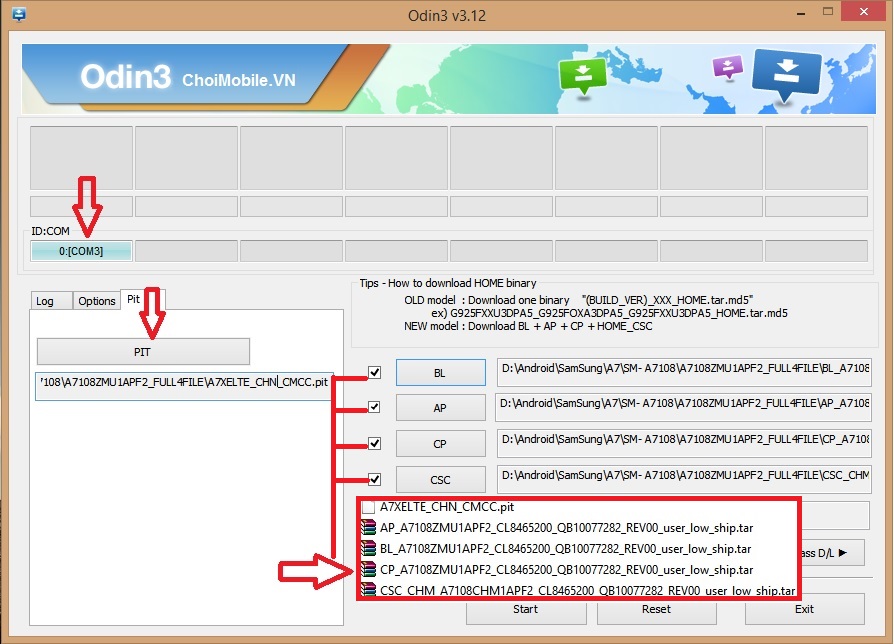Select the AP_A7108ZMU1APF2 tar file name
This screenshot has height=644, width=894.
click(567, 528)
